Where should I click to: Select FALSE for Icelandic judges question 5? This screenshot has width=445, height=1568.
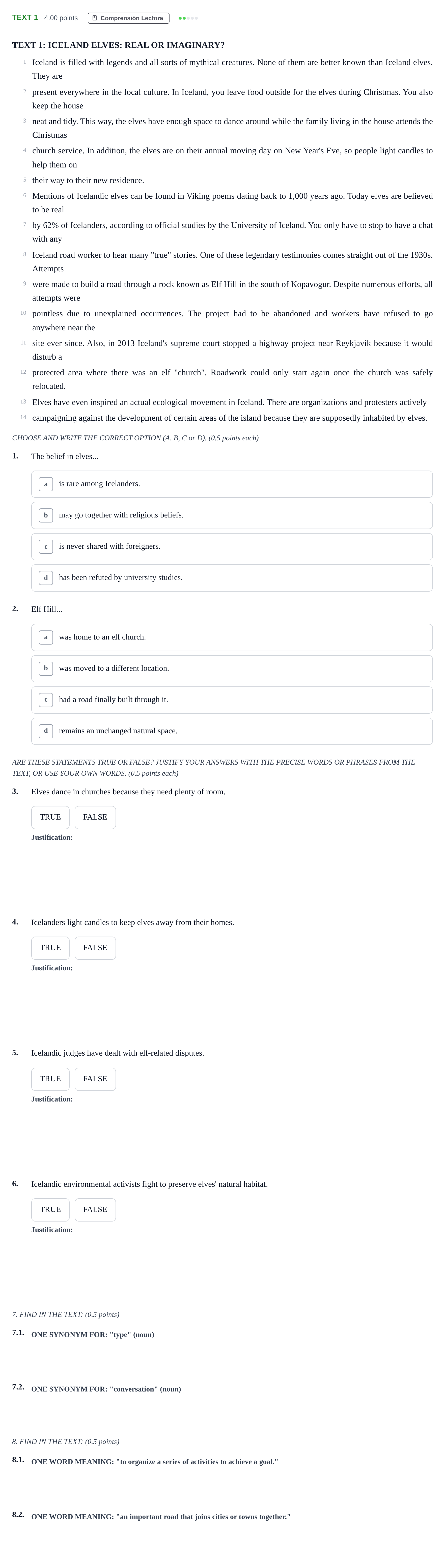[95, 1079]
